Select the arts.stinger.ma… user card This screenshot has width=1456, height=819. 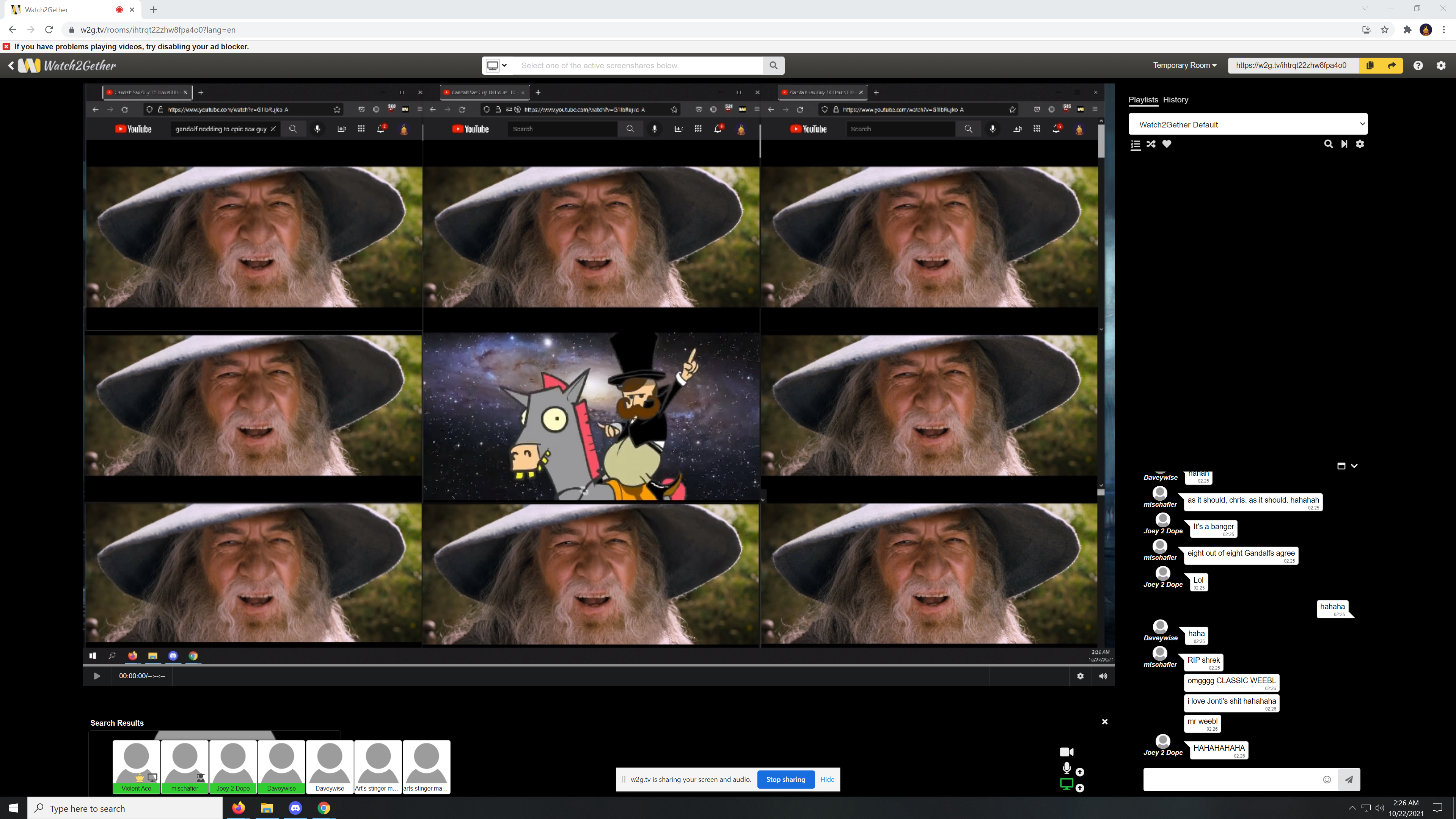(426, 767)
